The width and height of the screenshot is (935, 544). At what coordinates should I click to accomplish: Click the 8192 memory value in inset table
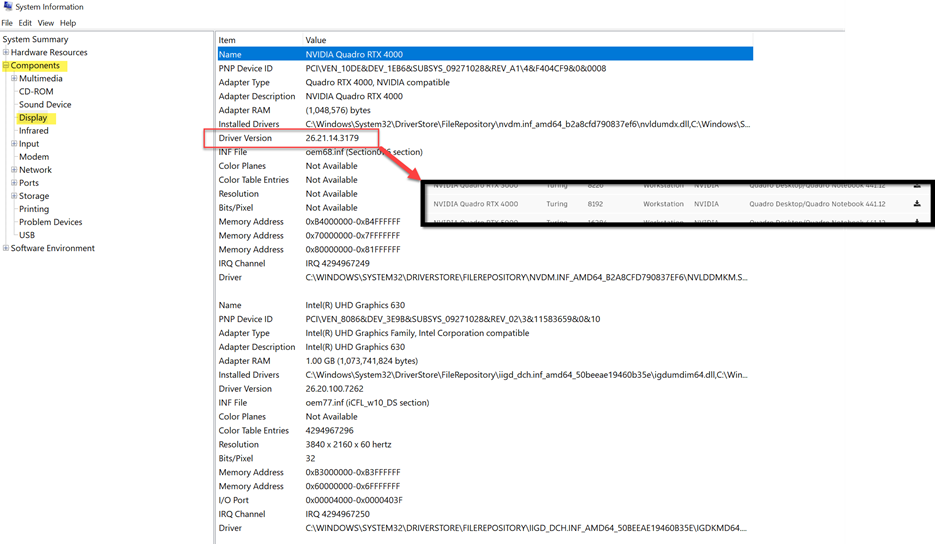595,204
